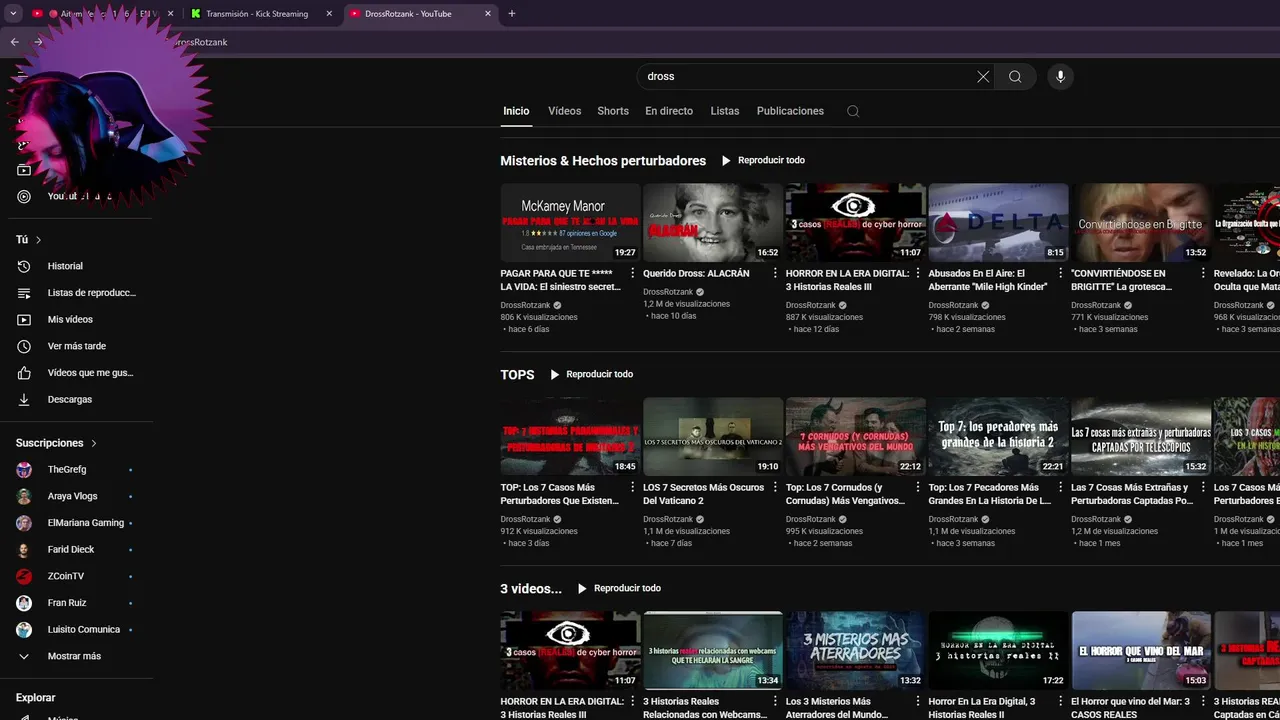The width and height of the screenshot is (1280, 720).
Task: Search within channel using the magnifier after Publicaciones
Action: pos(853,111)
